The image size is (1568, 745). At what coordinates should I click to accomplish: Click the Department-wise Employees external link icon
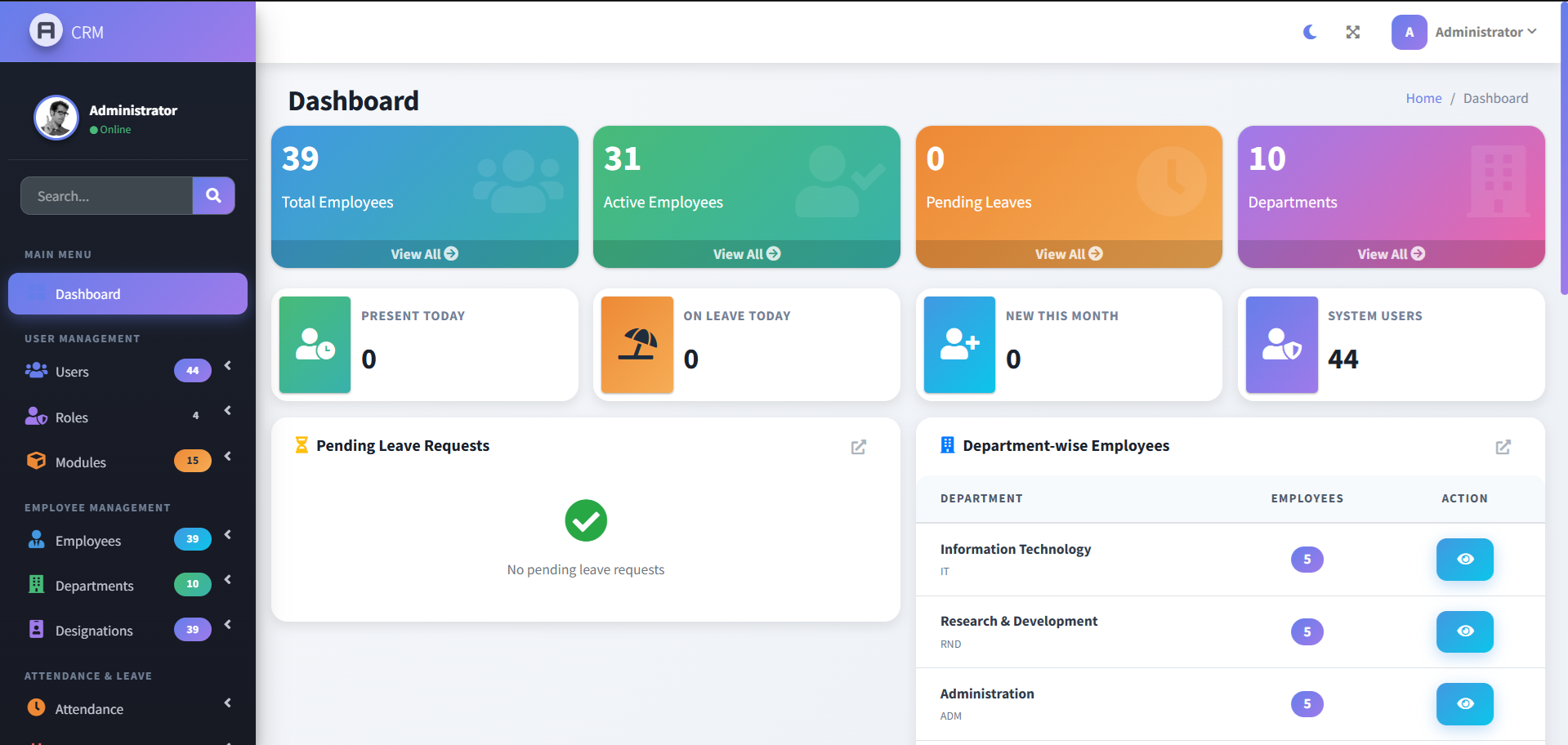point(1503,447)
